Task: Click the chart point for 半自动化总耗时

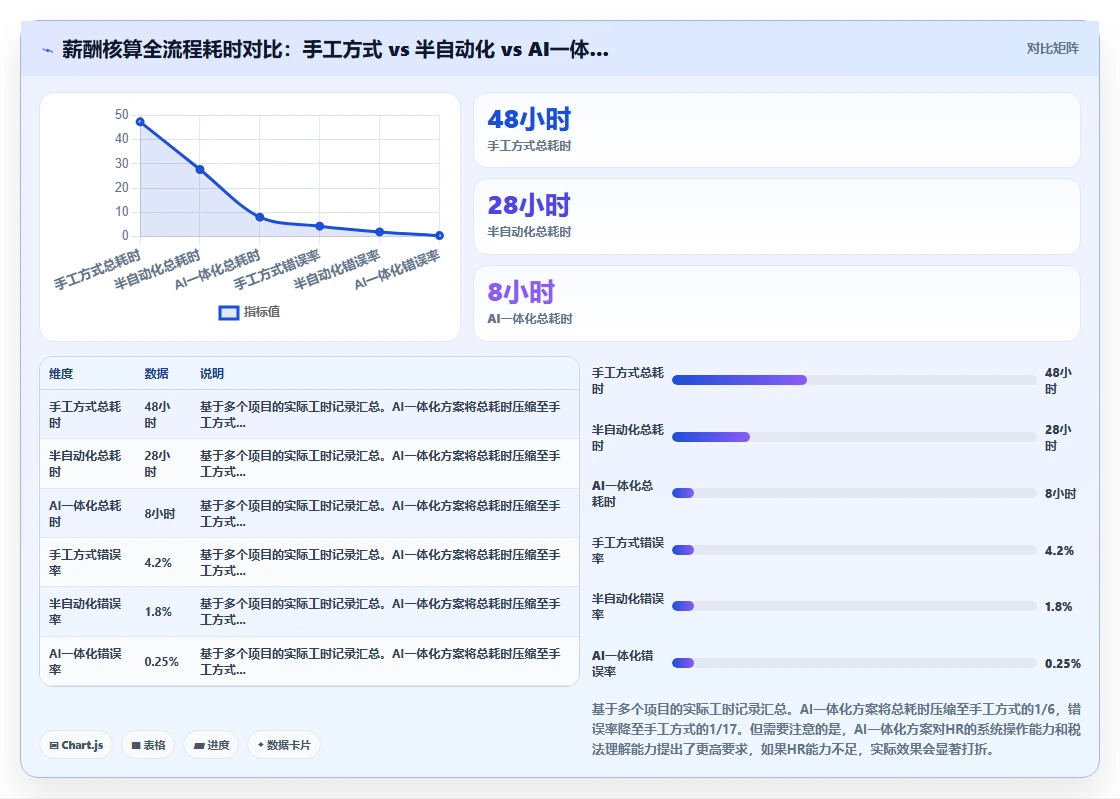Action: 200,169
